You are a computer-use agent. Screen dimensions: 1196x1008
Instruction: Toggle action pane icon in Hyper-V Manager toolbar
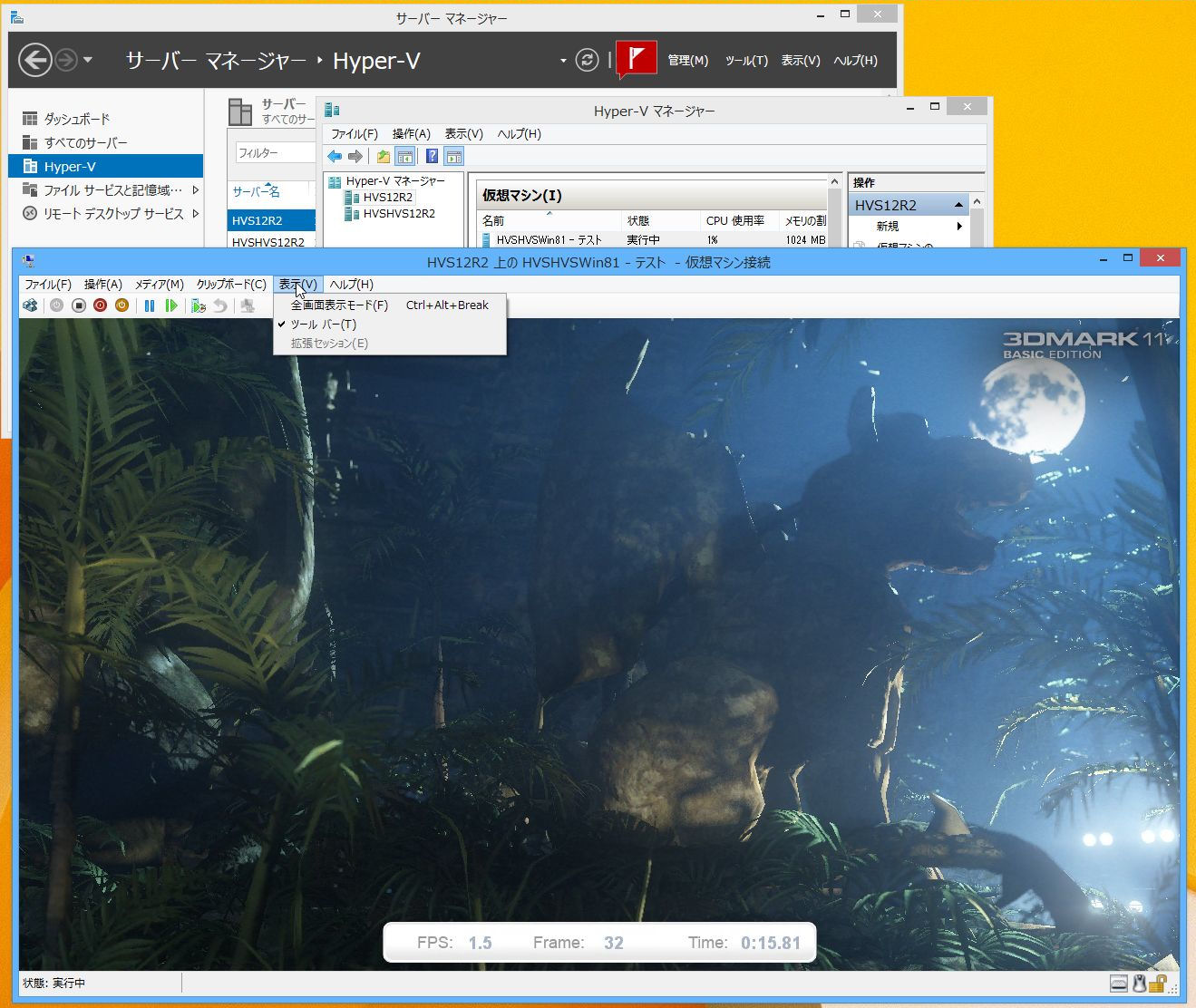454,156
